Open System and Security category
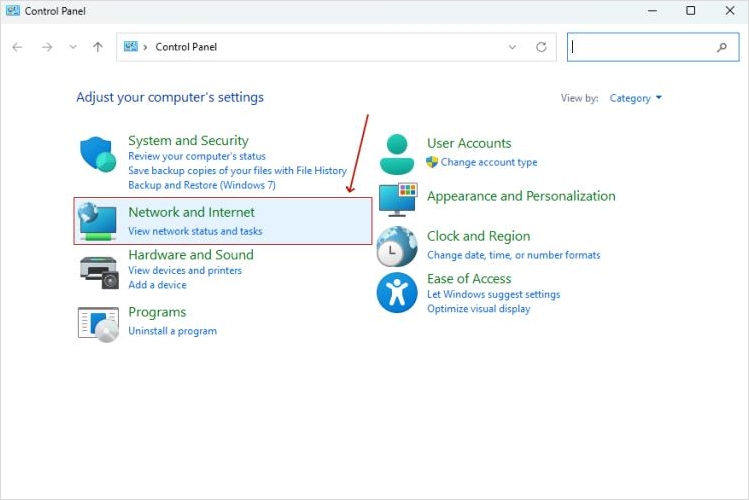749x500 pixels. (x=188, y=140)
